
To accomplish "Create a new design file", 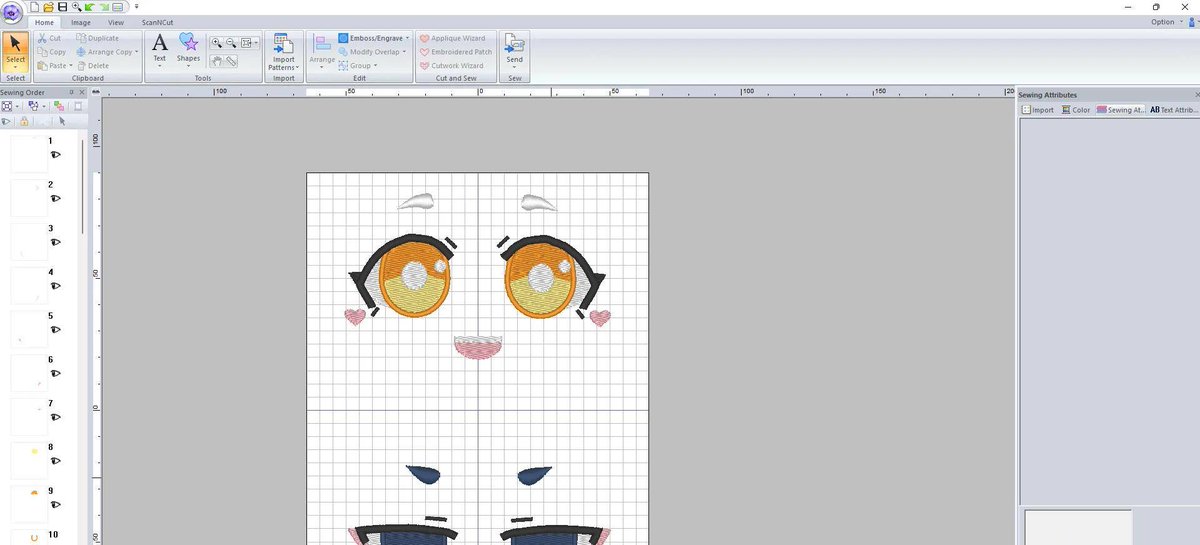I will point(34,7).
